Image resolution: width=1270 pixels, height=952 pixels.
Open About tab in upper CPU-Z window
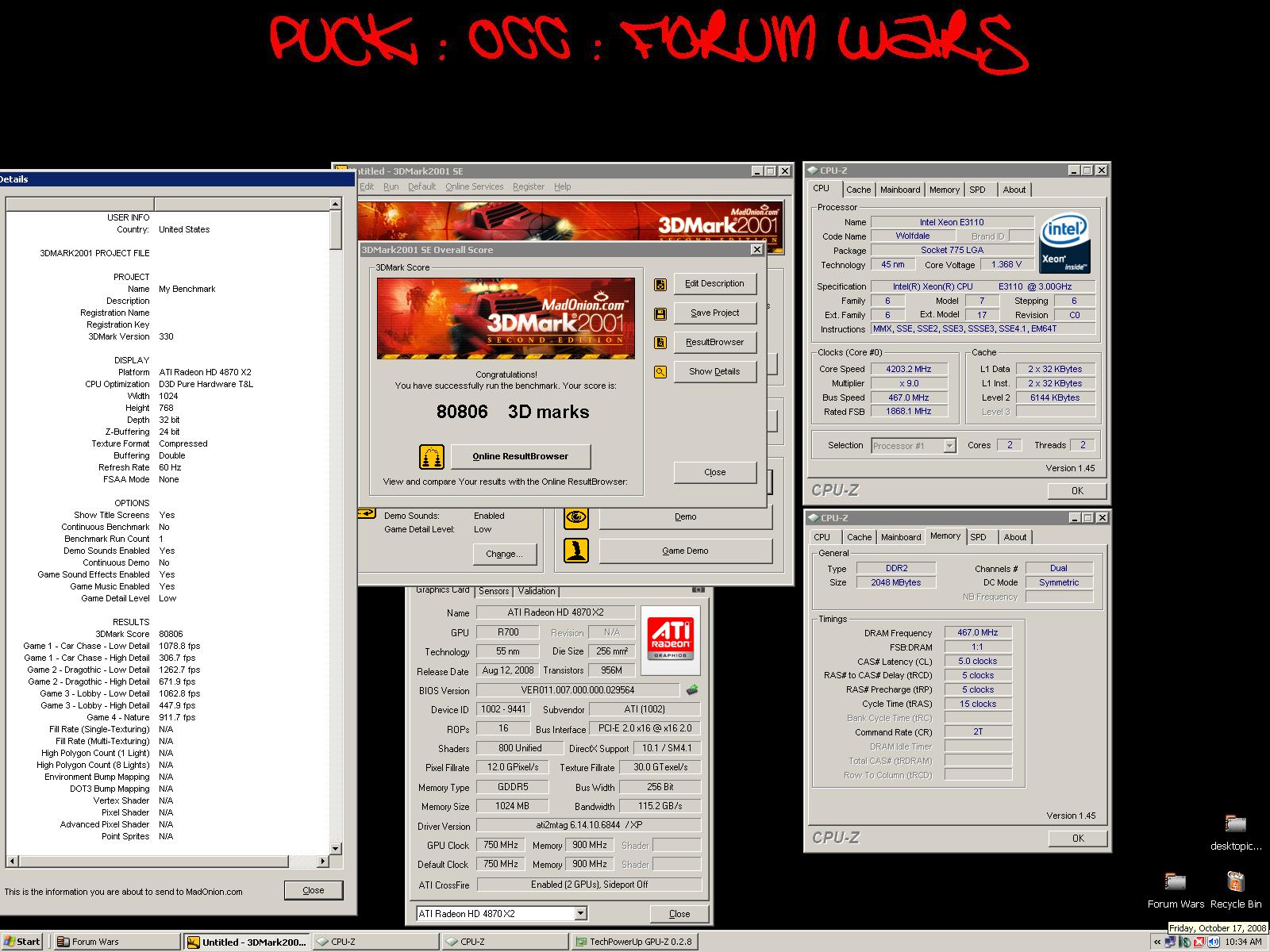click(1014, 190)
